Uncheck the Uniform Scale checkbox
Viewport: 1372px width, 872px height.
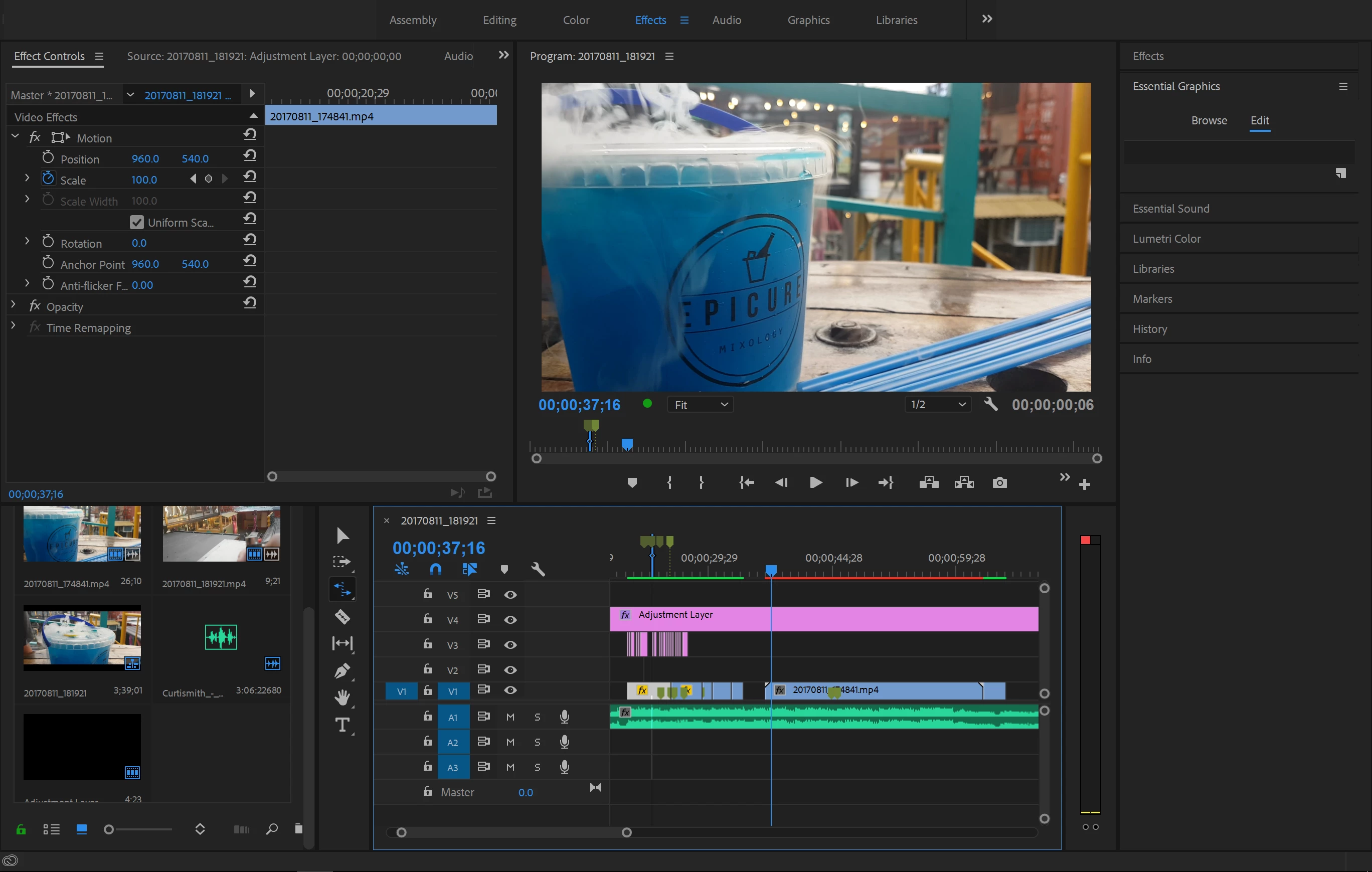tap(137, 222)
